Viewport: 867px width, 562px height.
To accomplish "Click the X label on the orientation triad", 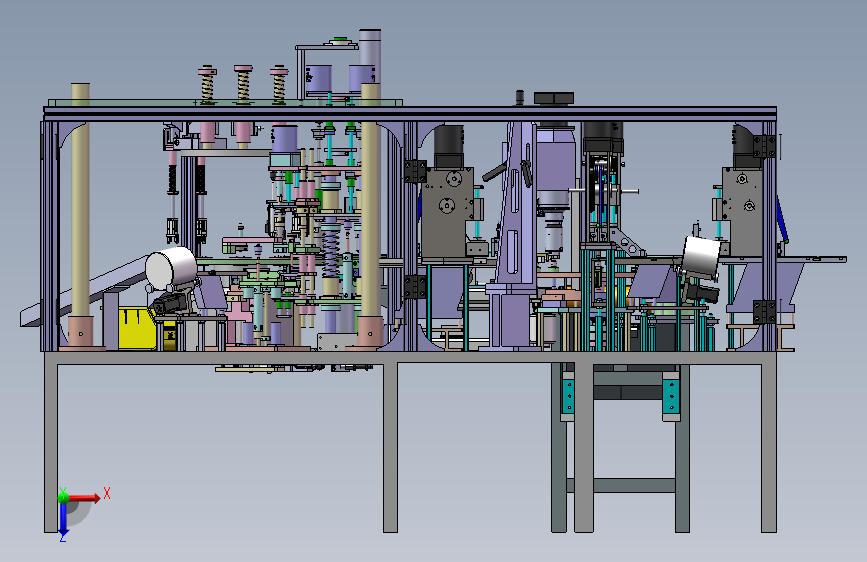I will [x=107, y=493].
